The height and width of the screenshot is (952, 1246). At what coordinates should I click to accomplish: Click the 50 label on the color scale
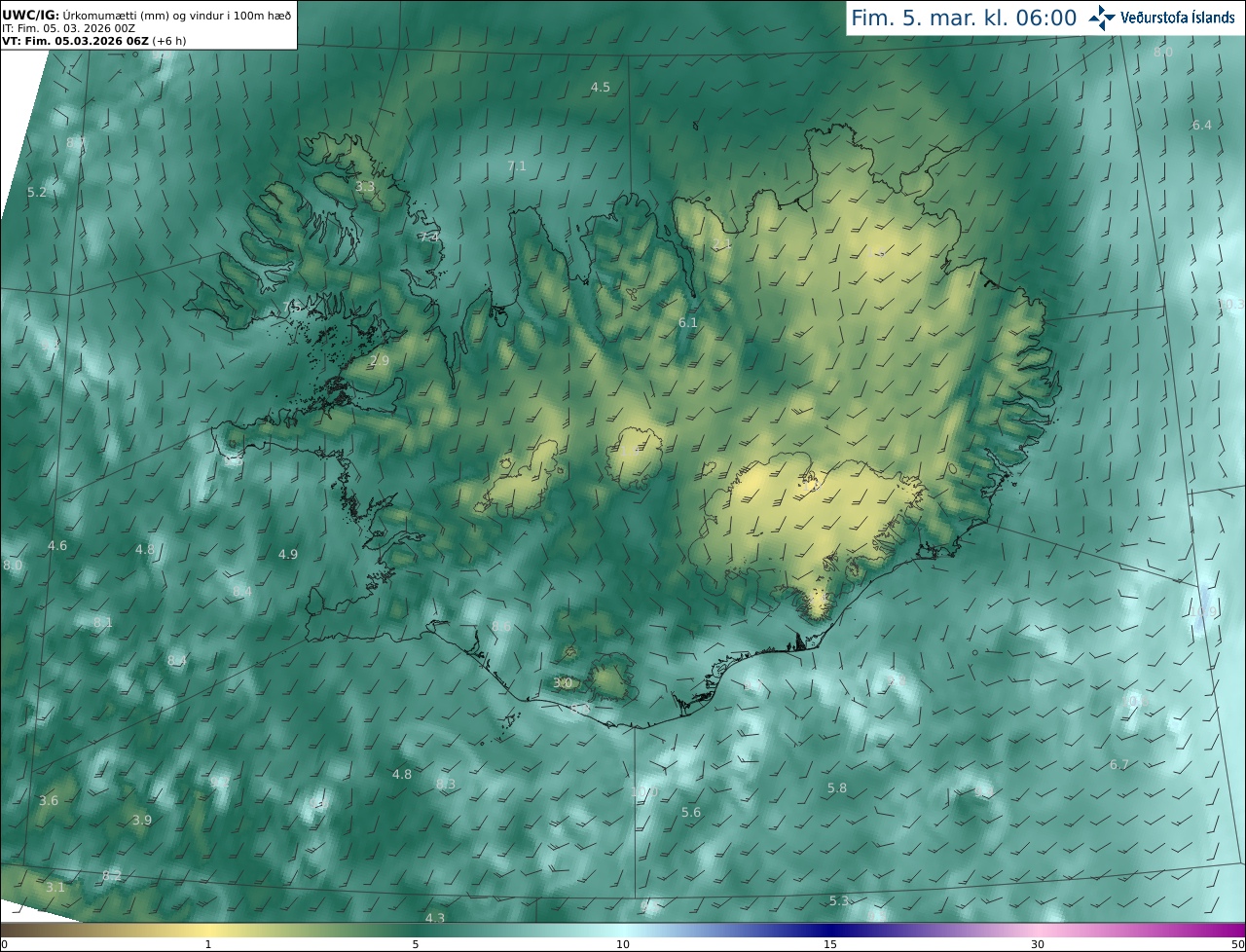click(1237, 944)
